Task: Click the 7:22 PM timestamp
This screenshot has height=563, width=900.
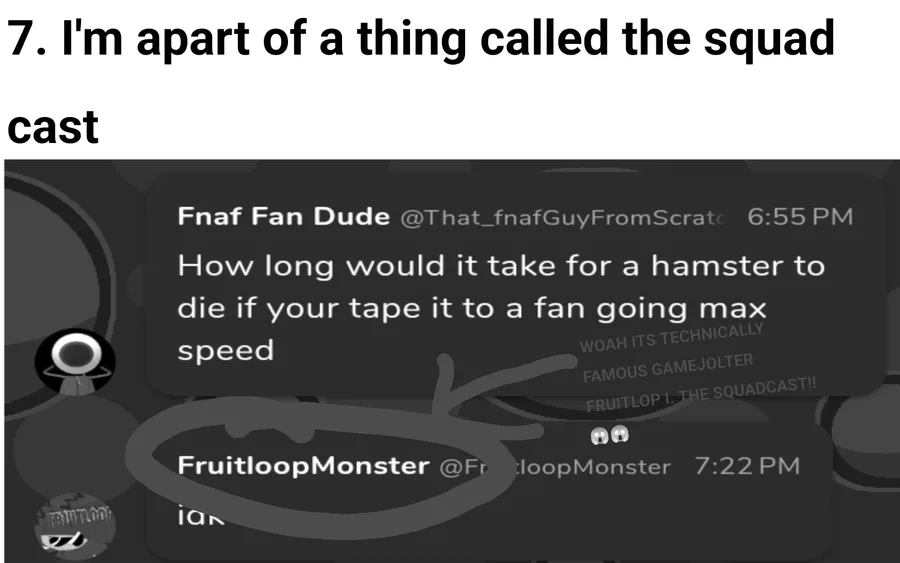Action: (747, 466)
